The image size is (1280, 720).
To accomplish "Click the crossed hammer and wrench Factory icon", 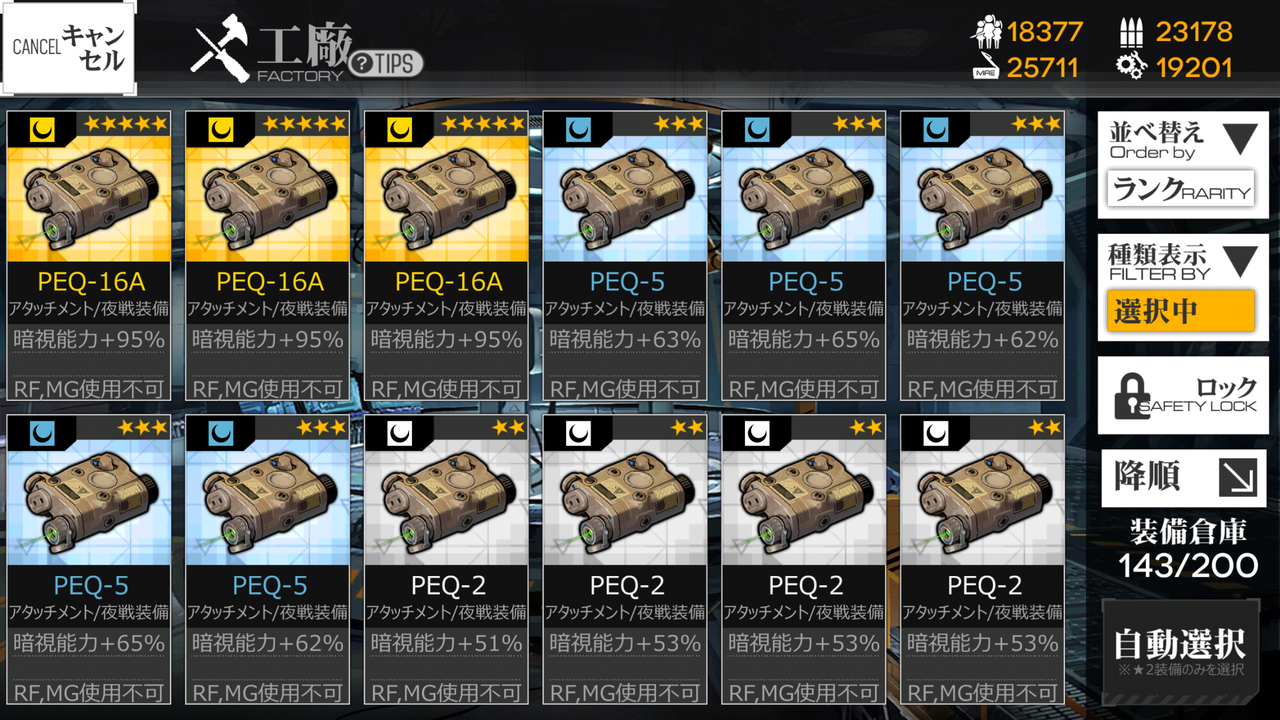I will (x=220, y=49).
